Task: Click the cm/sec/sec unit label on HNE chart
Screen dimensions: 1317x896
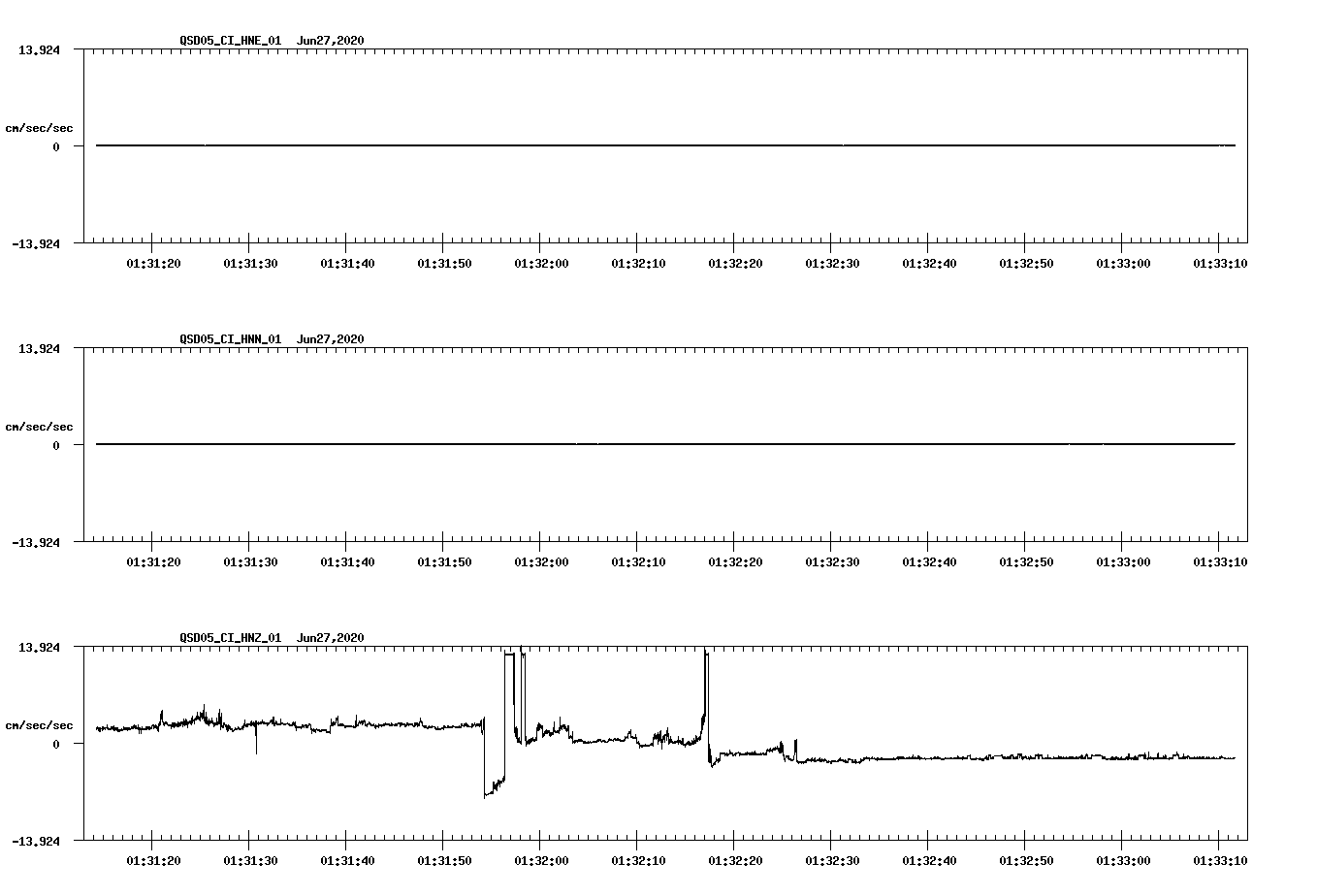Action: [x=39, y=128]
